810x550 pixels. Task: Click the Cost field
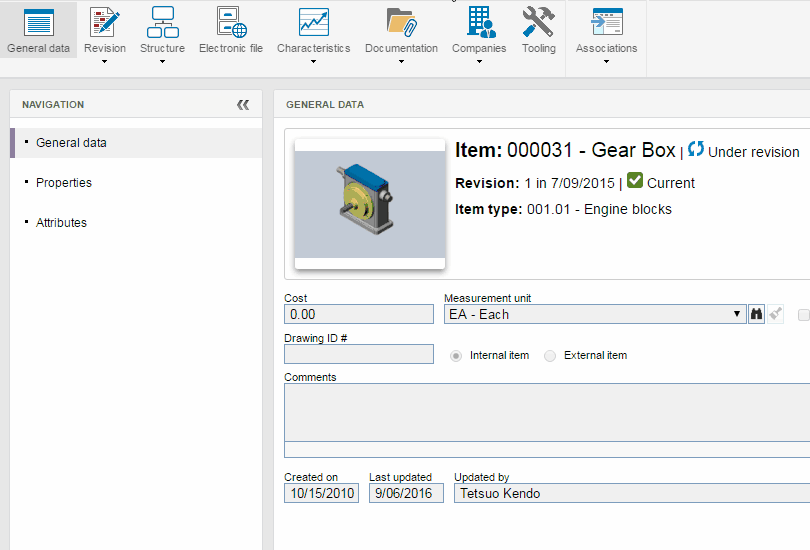(x=359, y=314)
